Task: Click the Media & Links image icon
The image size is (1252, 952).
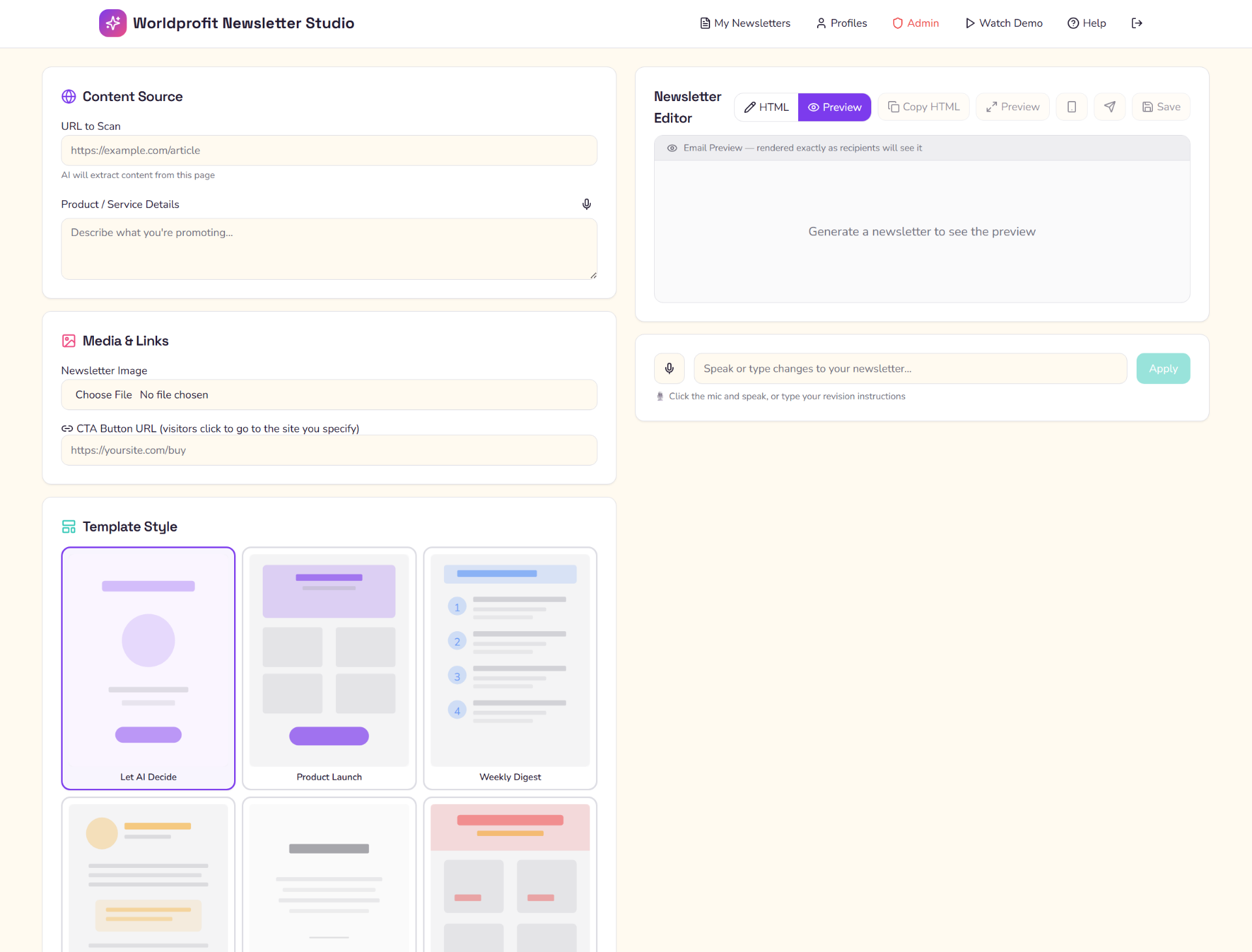Action: tap(68, 341)
